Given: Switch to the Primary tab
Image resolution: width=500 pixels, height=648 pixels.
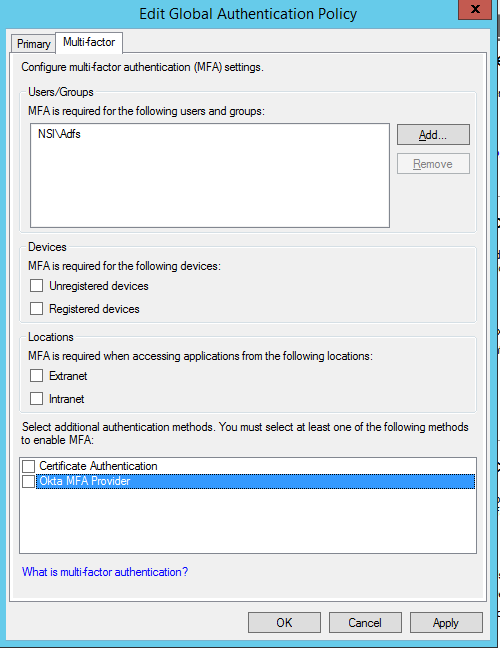Looking at the screenshot, I should (x=33, y=43).
